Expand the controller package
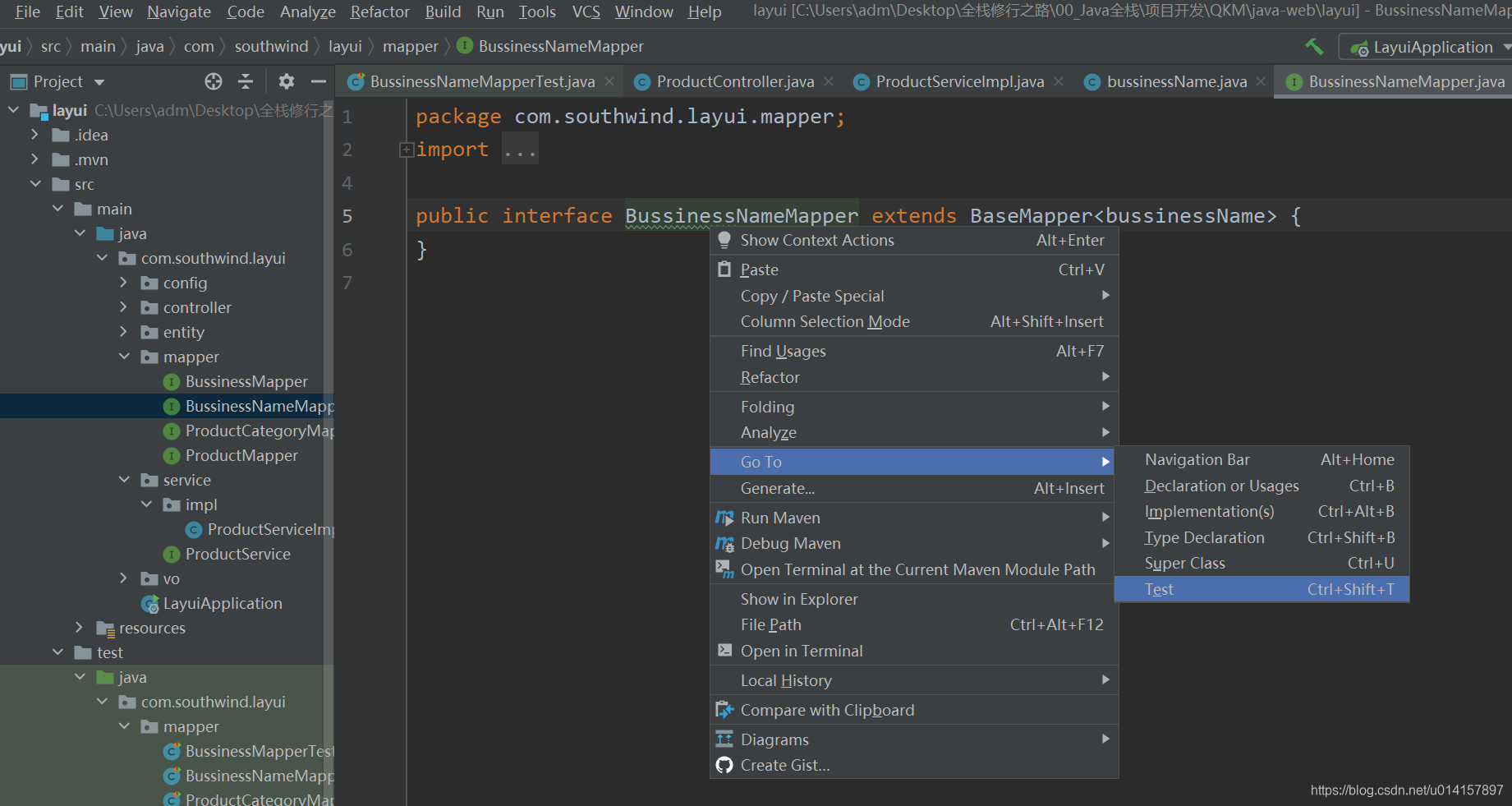Image resolution: width=1512 pixels, height=806 pixels. click(123, 307)
